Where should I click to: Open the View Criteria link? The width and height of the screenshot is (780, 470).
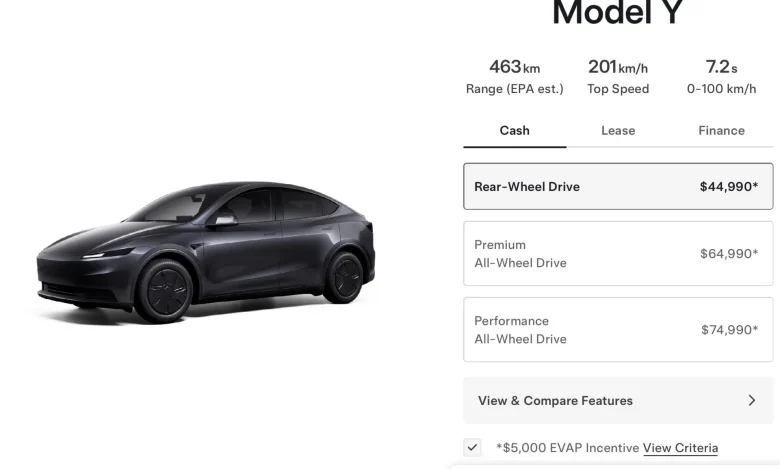[680, 448]
